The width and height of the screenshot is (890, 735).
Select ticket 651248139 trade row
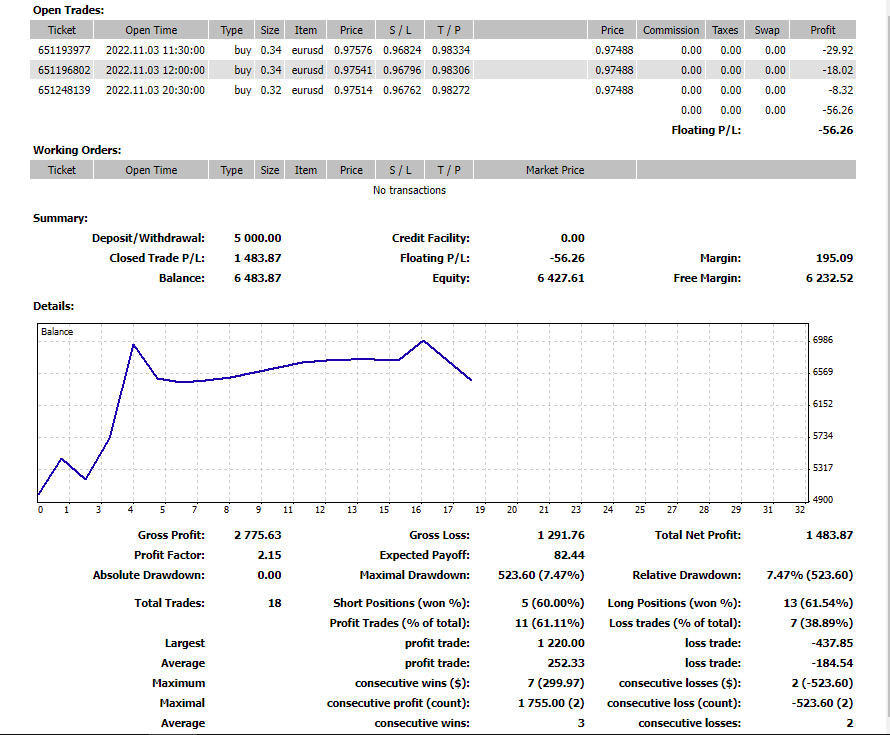(x=443, y=90)
